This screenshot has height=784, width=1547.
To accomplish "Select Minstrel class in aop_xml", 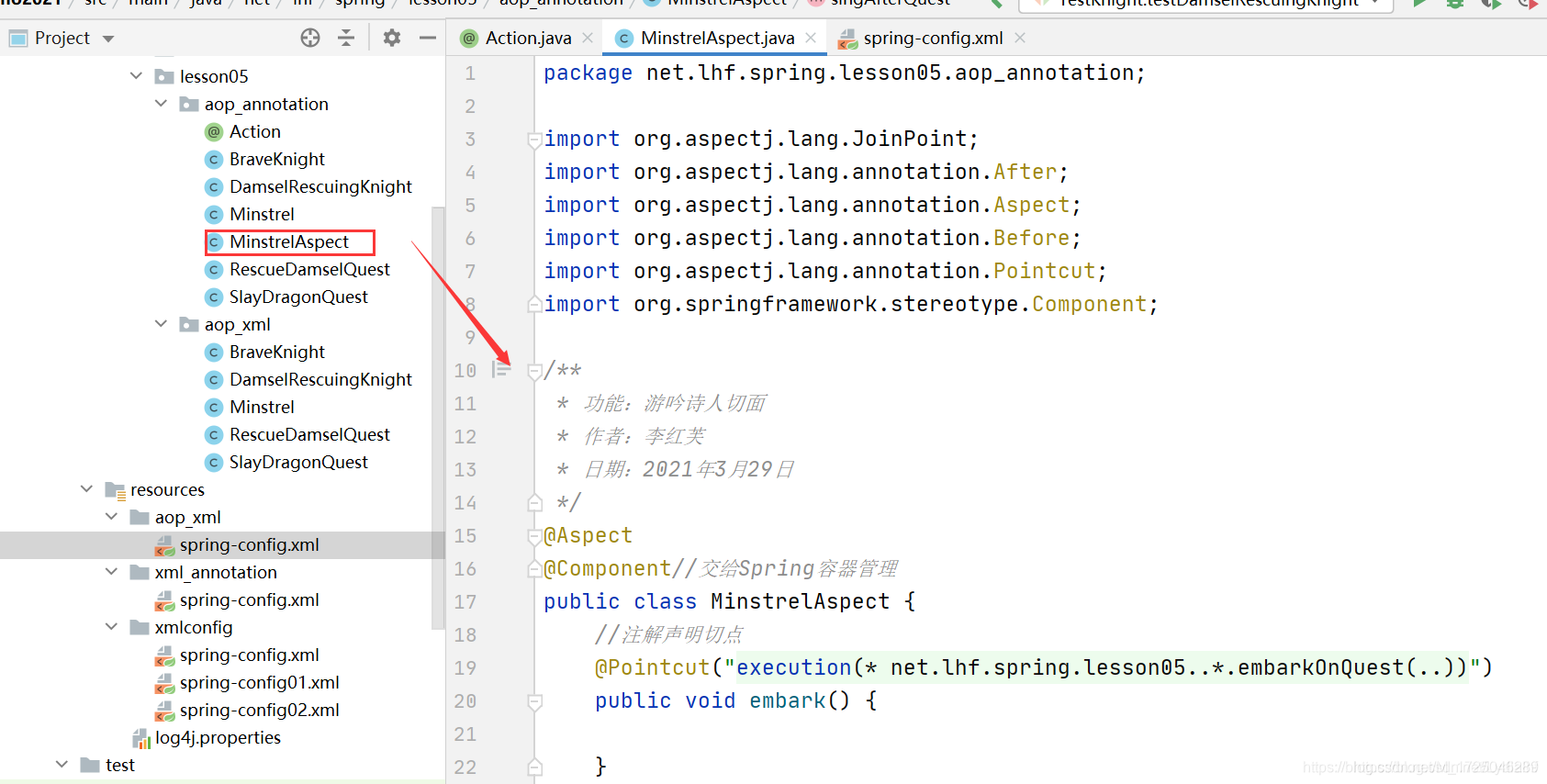I will click(262, 407).
